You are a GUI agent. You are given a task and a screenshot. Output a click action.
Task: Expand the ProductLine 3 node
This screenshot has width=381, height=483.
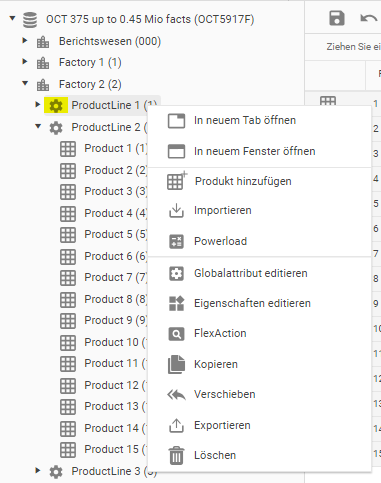coord(38,470)
